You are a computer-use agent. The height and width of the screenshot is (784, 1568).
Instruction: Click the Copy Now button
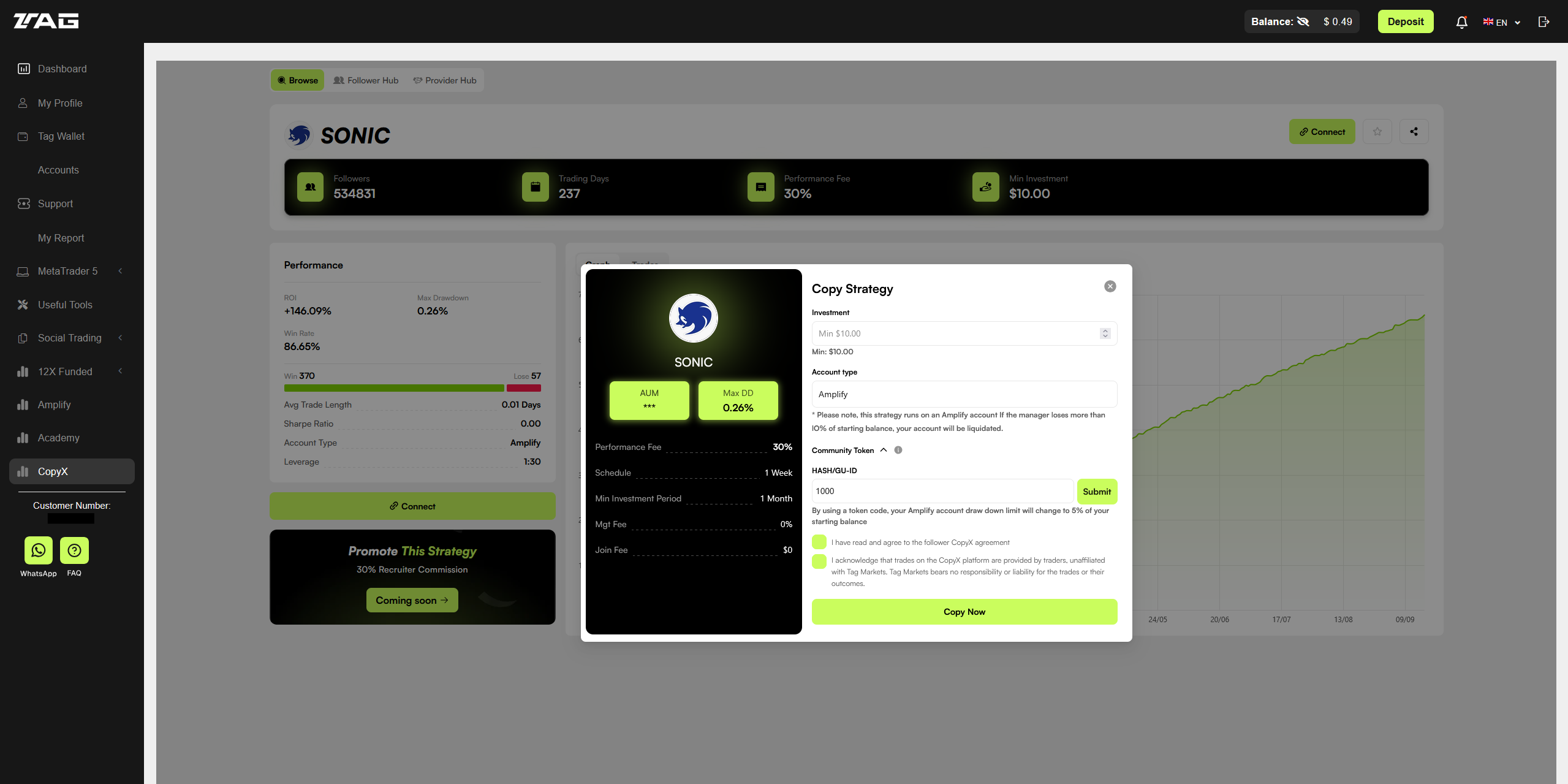(964, 612)
